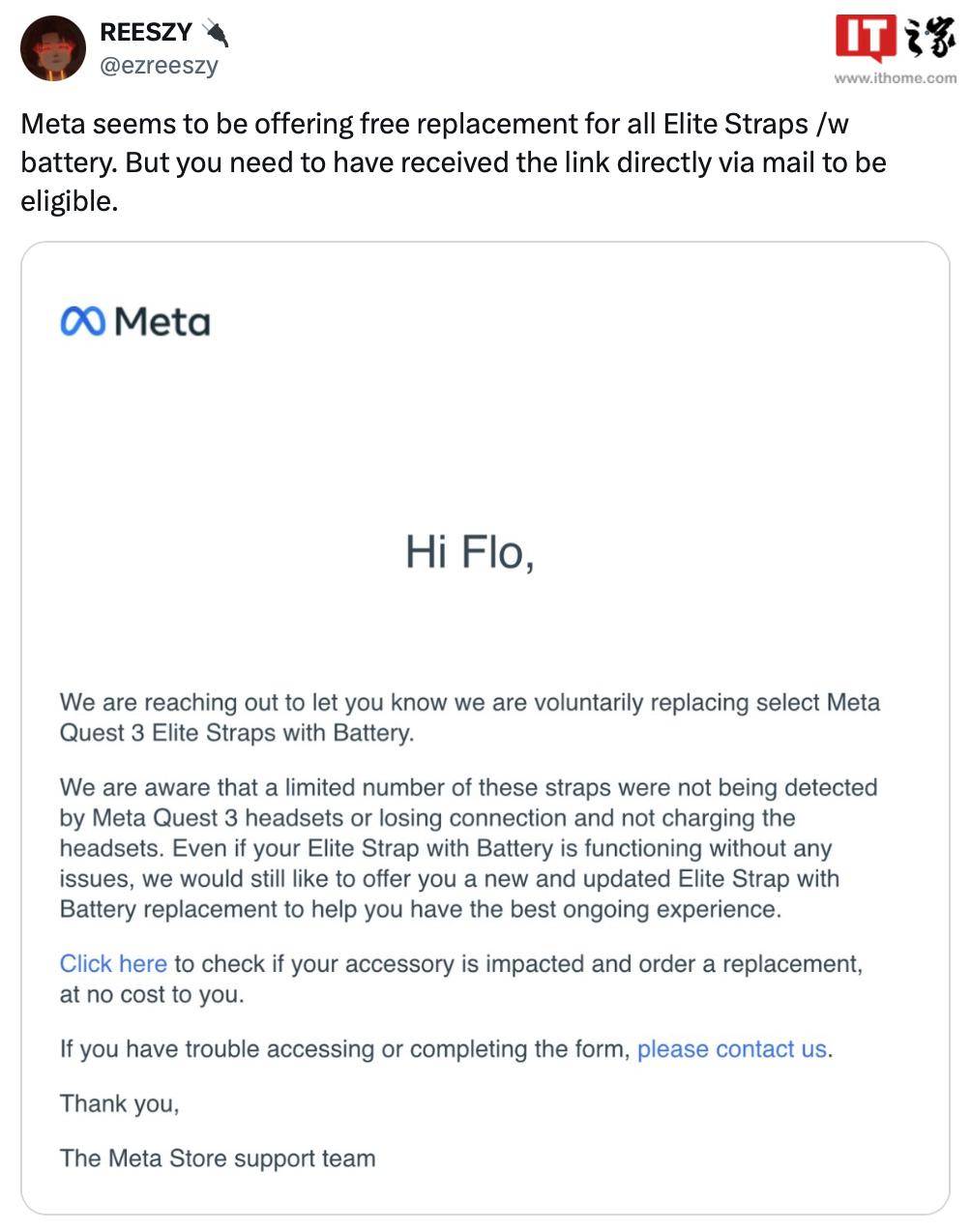Click the IT Home Chinese characters logo

click(928, 41)
